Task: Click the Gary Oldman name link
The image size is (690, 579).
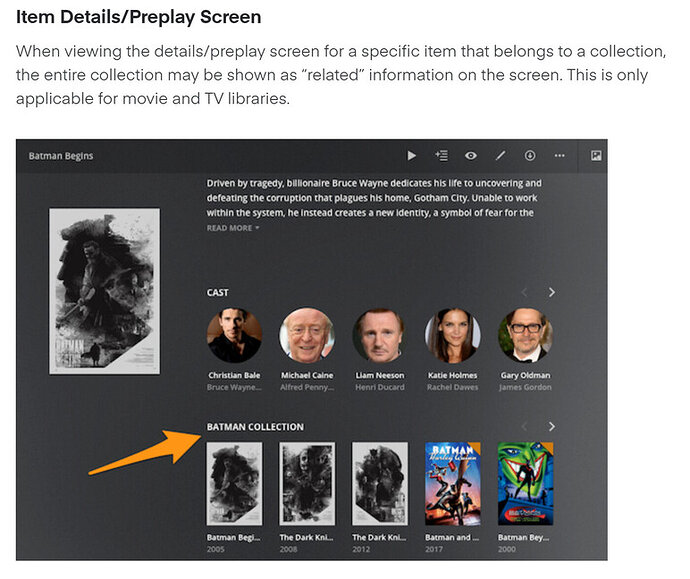Action: [525, 375]
